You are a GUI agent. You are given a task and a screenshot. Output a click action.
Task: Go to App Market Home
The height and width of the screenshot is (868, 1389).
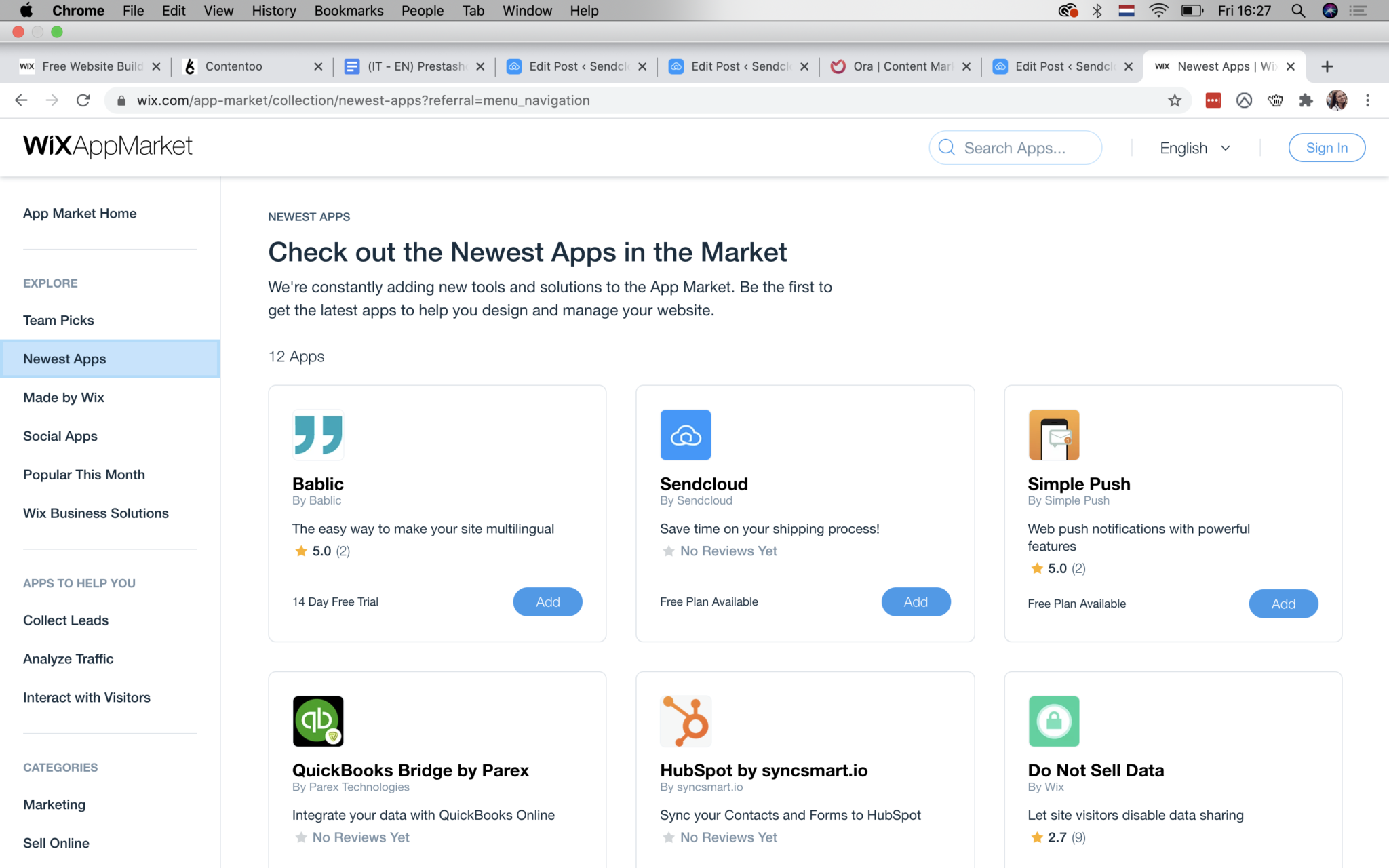pos(80,214)
